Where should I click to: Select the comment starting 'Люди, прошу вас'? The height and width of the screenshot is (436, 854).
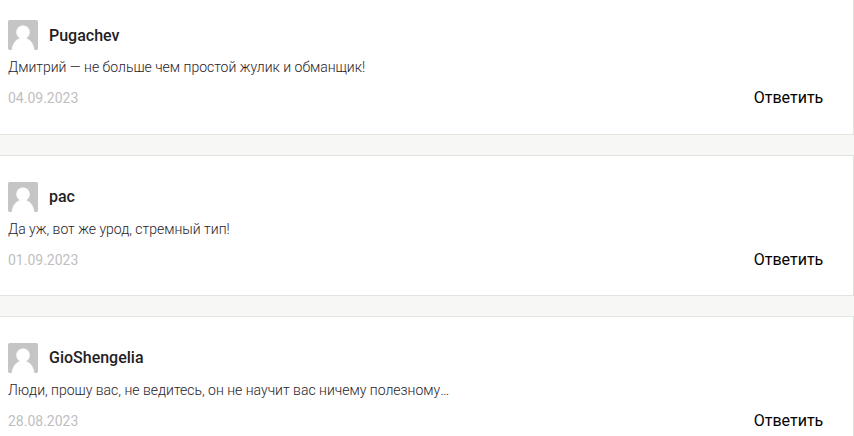pos(228,390)
